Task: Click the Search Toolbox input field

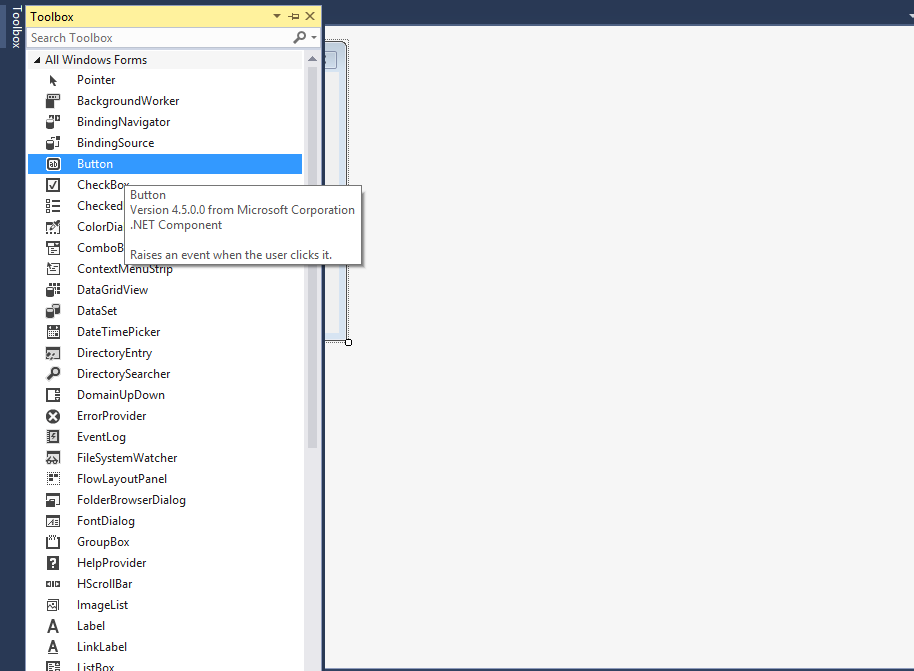Action: point(160,38)
